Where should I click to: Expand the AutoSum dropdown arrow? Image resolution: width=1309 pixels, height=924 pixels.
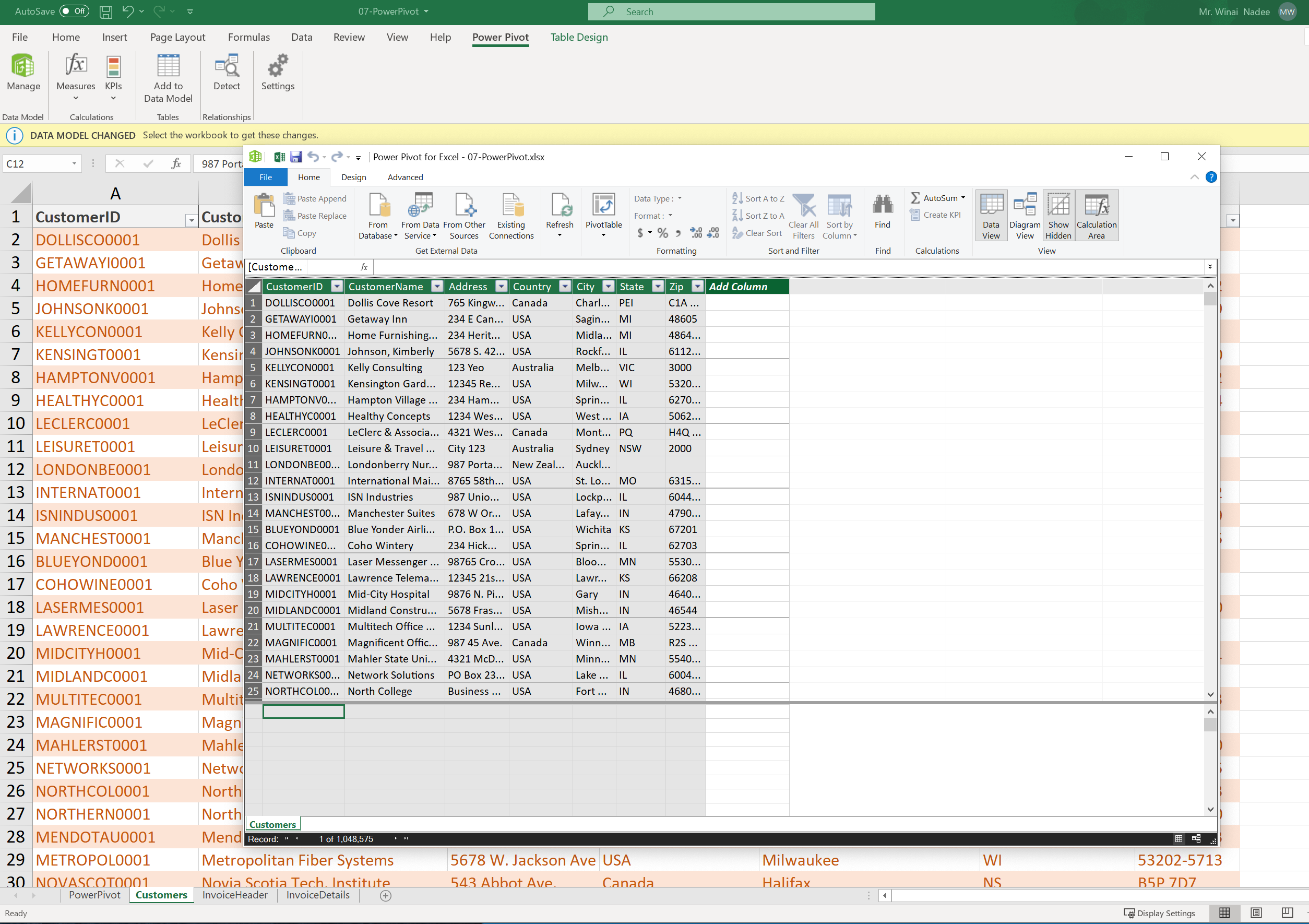[x=963, y=198]
